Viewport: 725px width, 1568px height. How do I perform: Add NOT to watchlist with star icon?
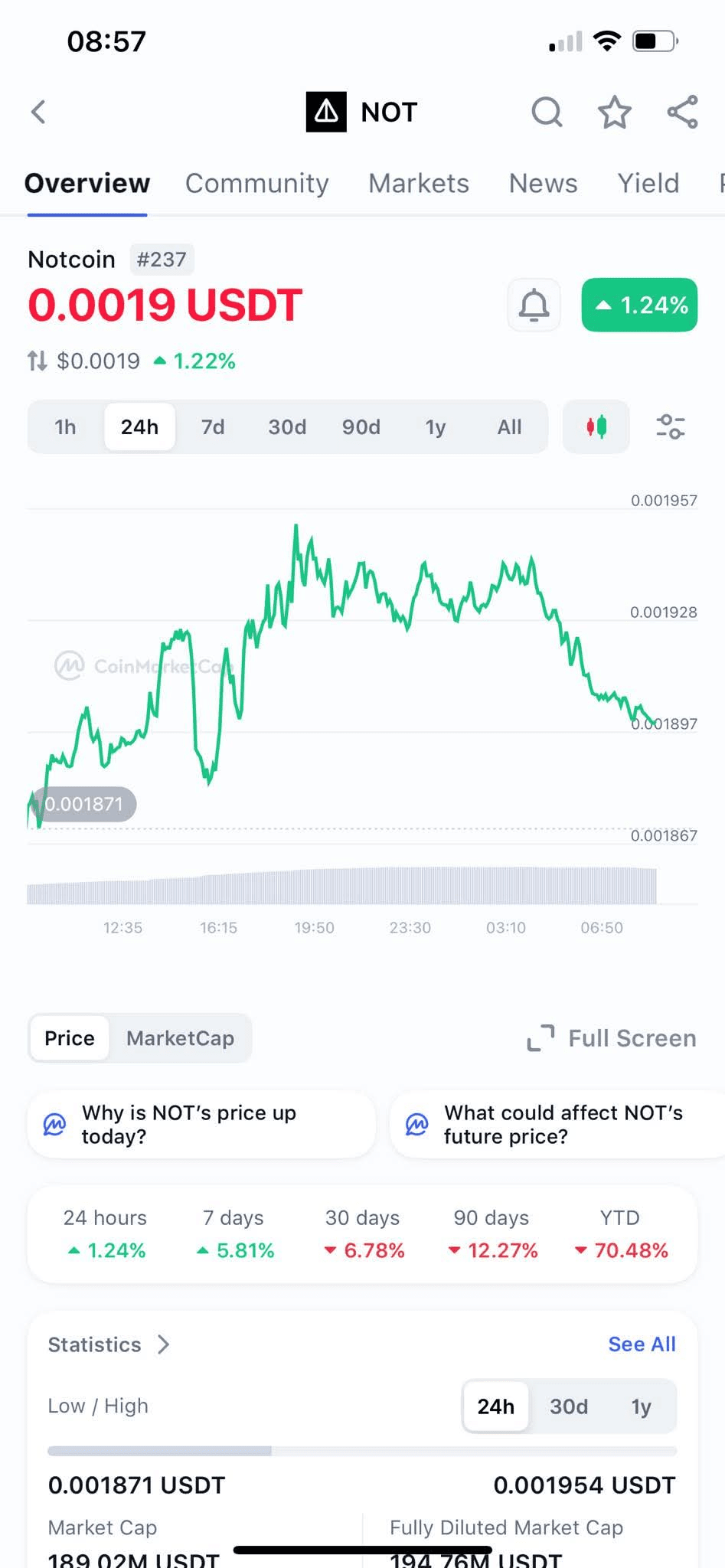pyautogui.click(x=614, y=112)
